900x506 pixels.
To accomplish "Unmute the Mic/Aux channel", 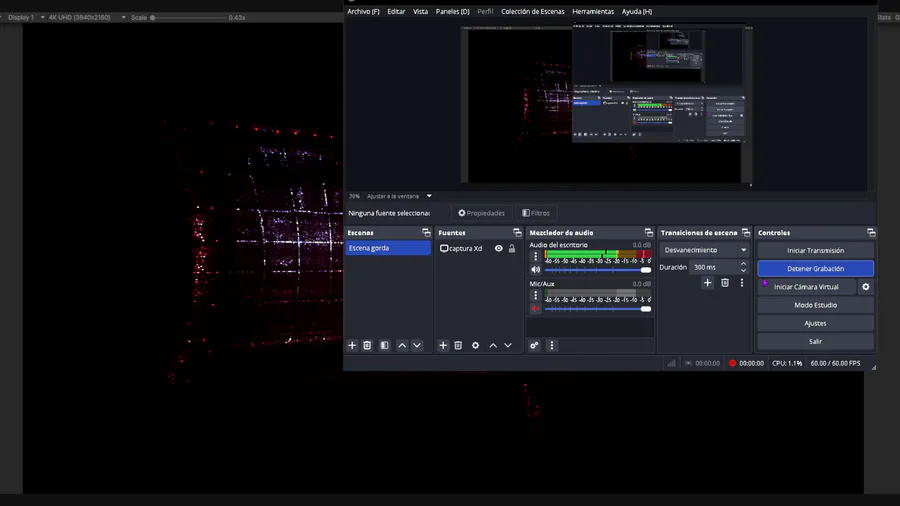I will tap(535, 309).
